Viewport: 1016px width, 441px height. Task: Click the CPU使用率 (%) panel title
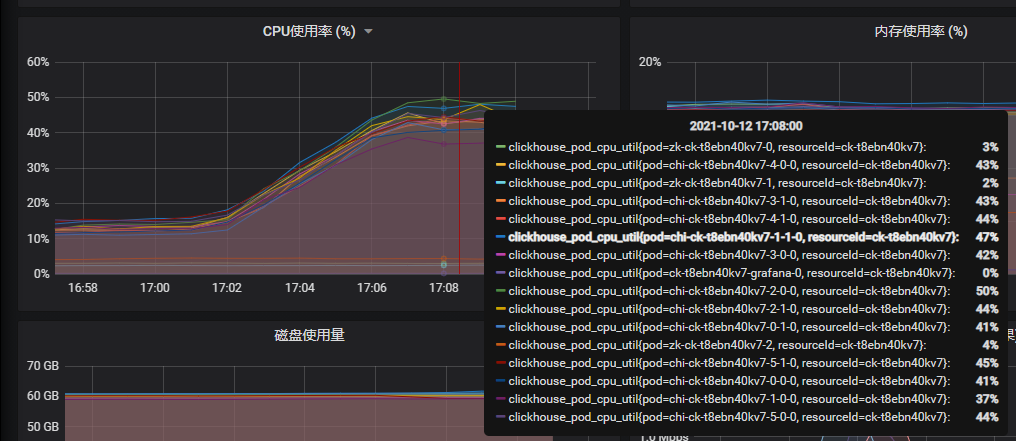(x=309, y=32)
